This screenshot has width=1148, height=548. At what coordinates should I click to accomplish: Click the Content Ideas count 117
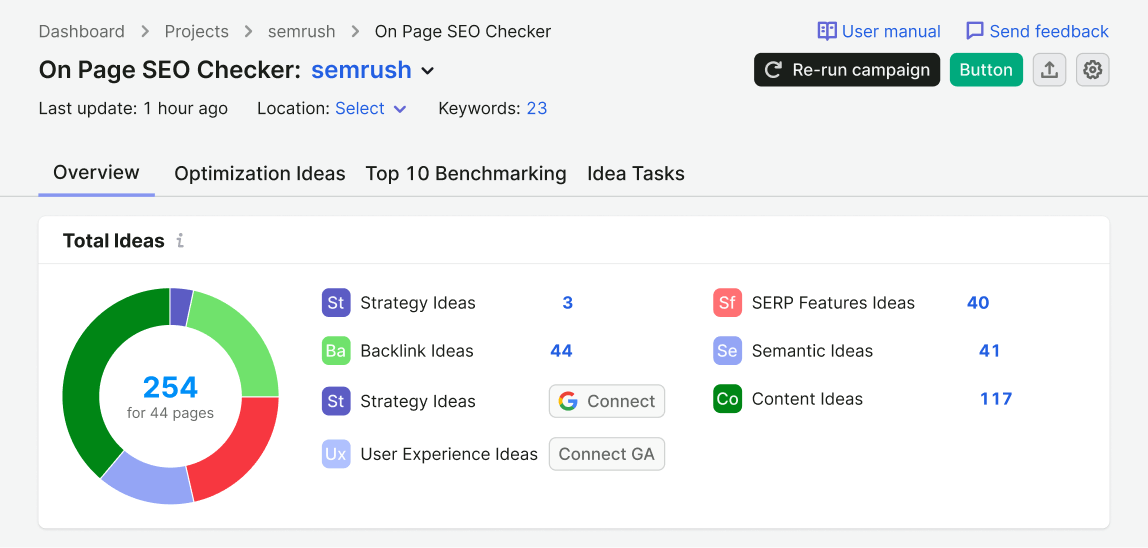point(996,399)
